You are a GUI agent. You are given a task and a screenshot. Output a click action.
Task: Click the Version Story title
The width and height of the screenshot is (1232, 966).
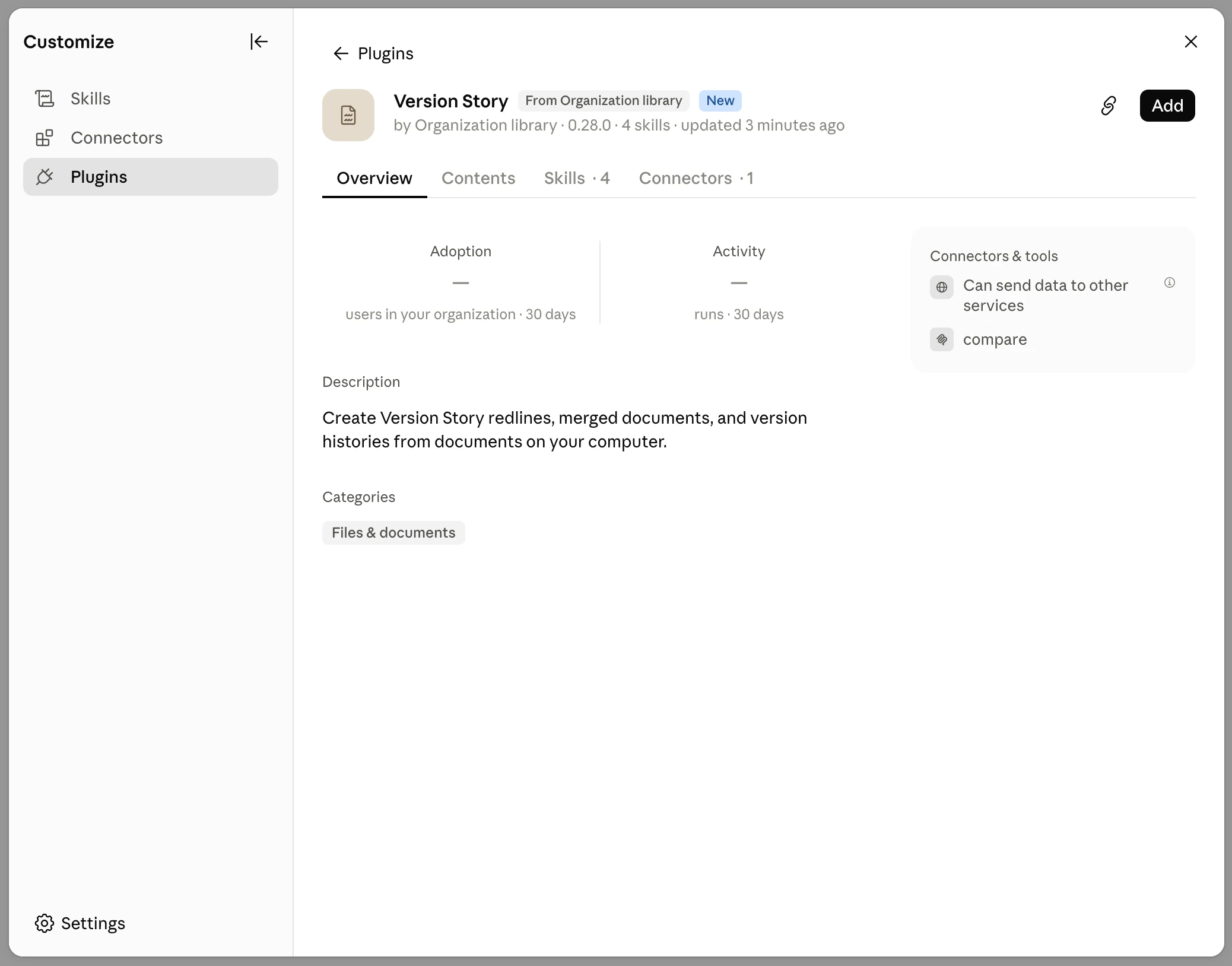451,101
